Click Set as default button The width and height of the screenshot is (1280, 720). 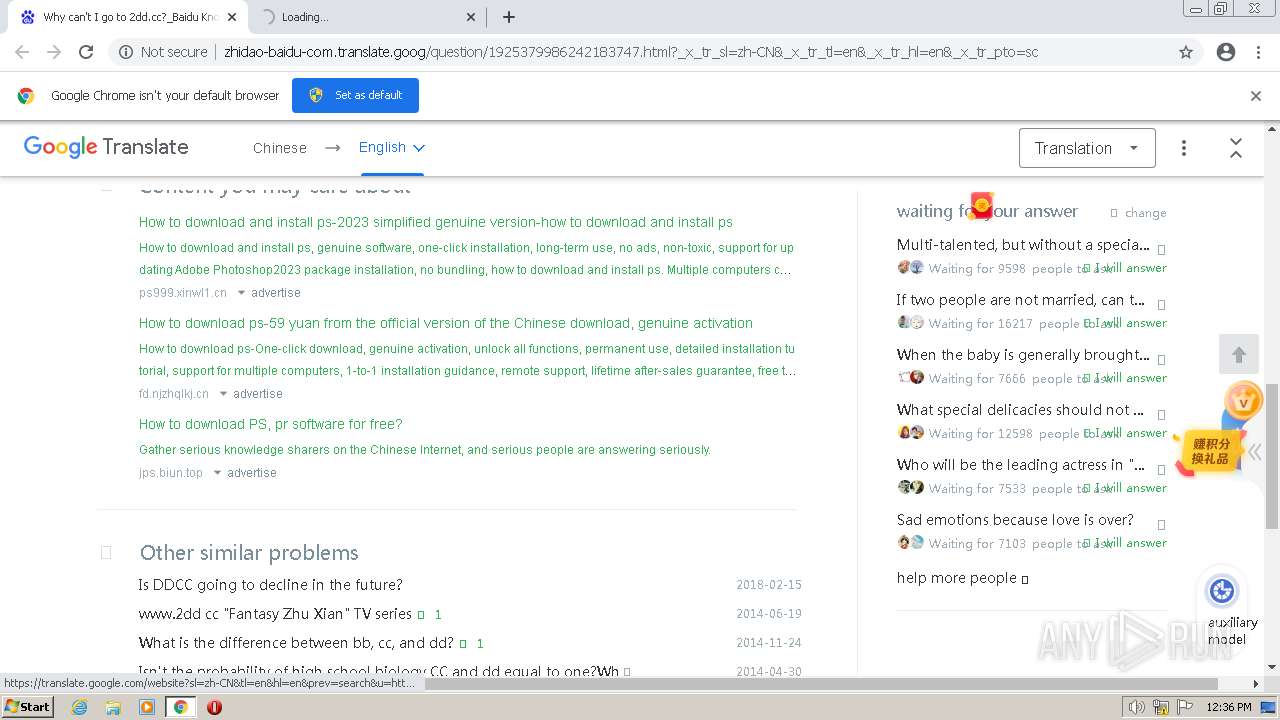[x=355, y=95]
